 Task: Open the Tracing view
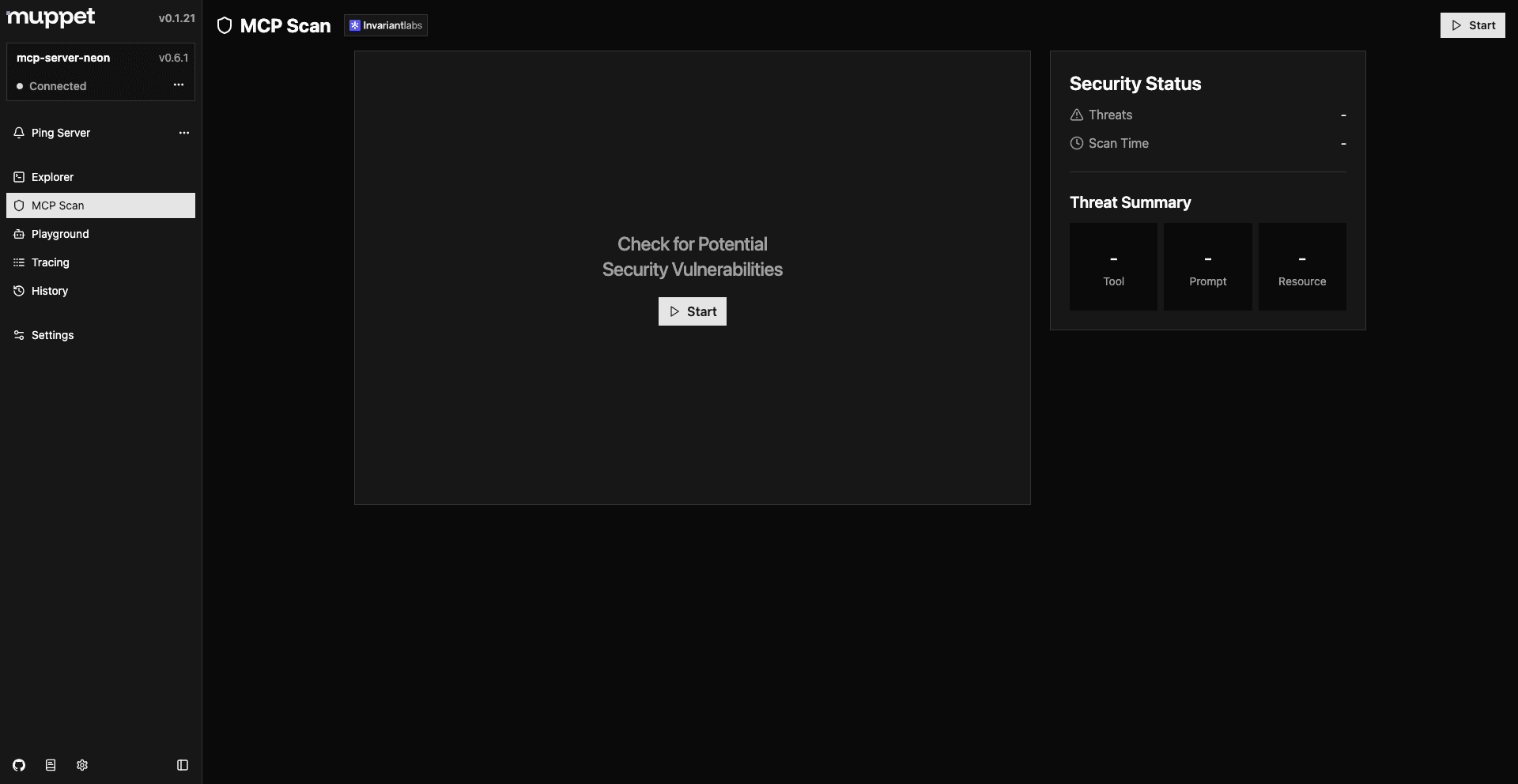[51, 262]
